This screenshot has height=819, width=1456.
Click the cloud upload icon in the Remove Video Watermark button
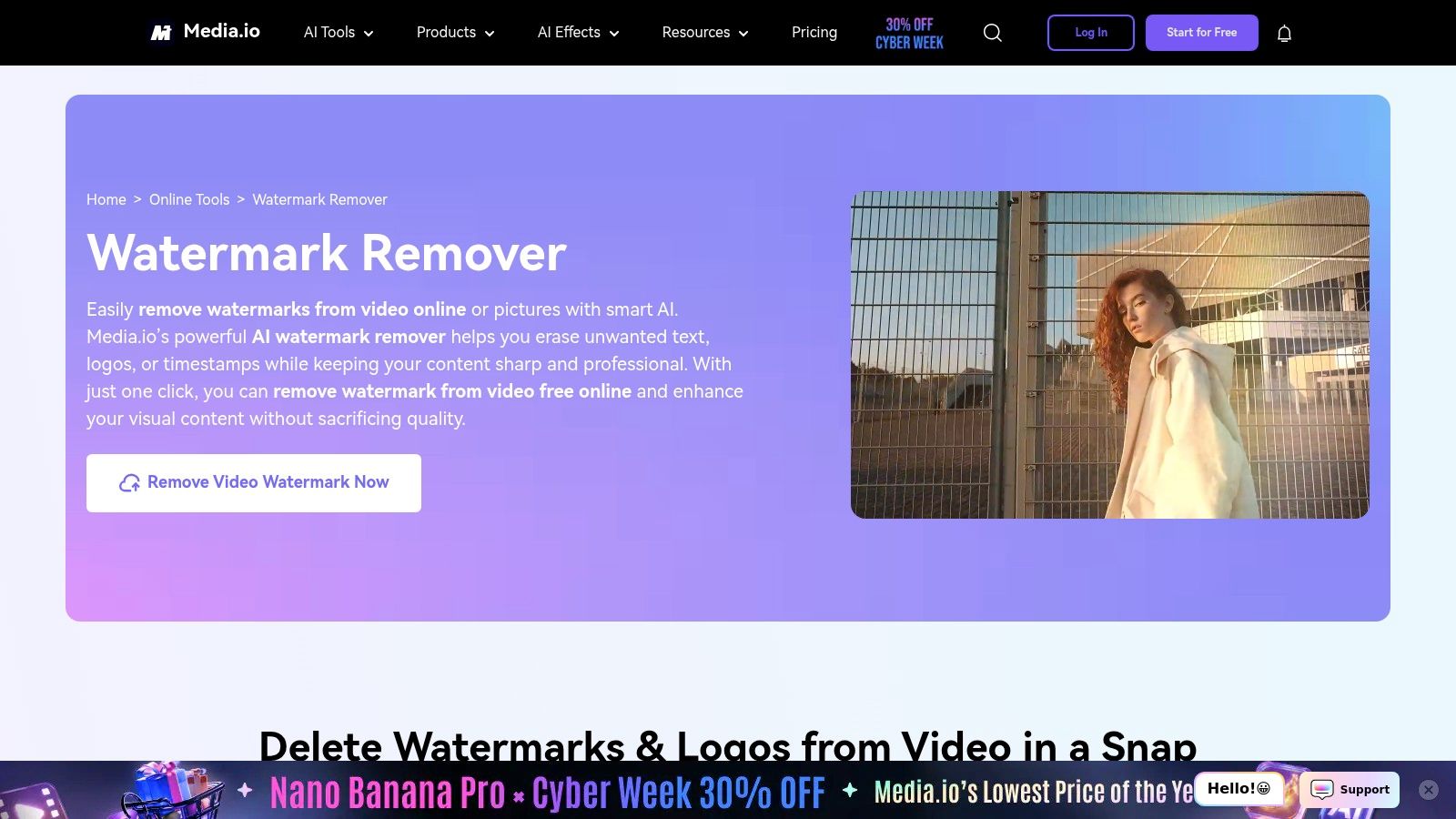point(129,482)
